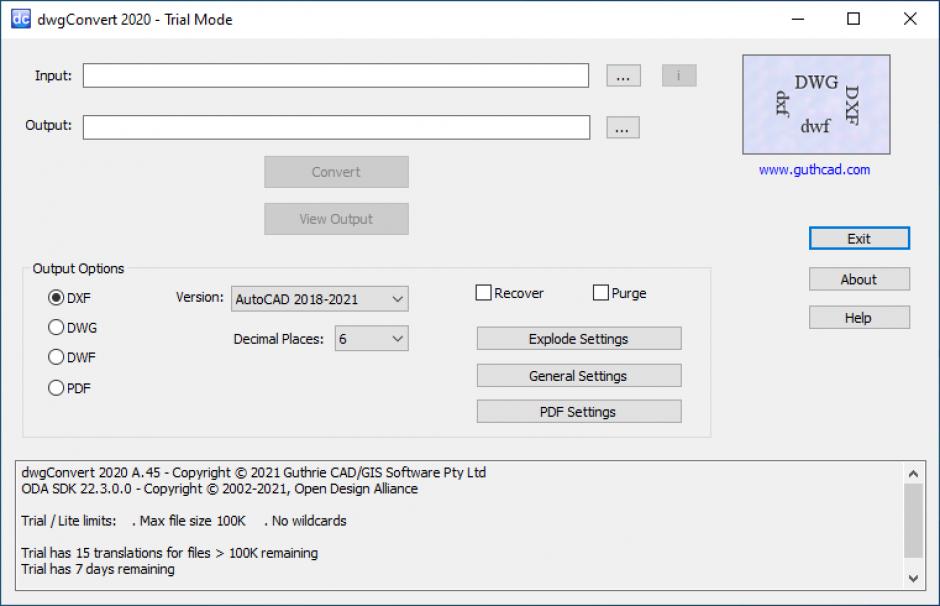Open Explode Settings
940x606 pixels.
tap(579, 339)
